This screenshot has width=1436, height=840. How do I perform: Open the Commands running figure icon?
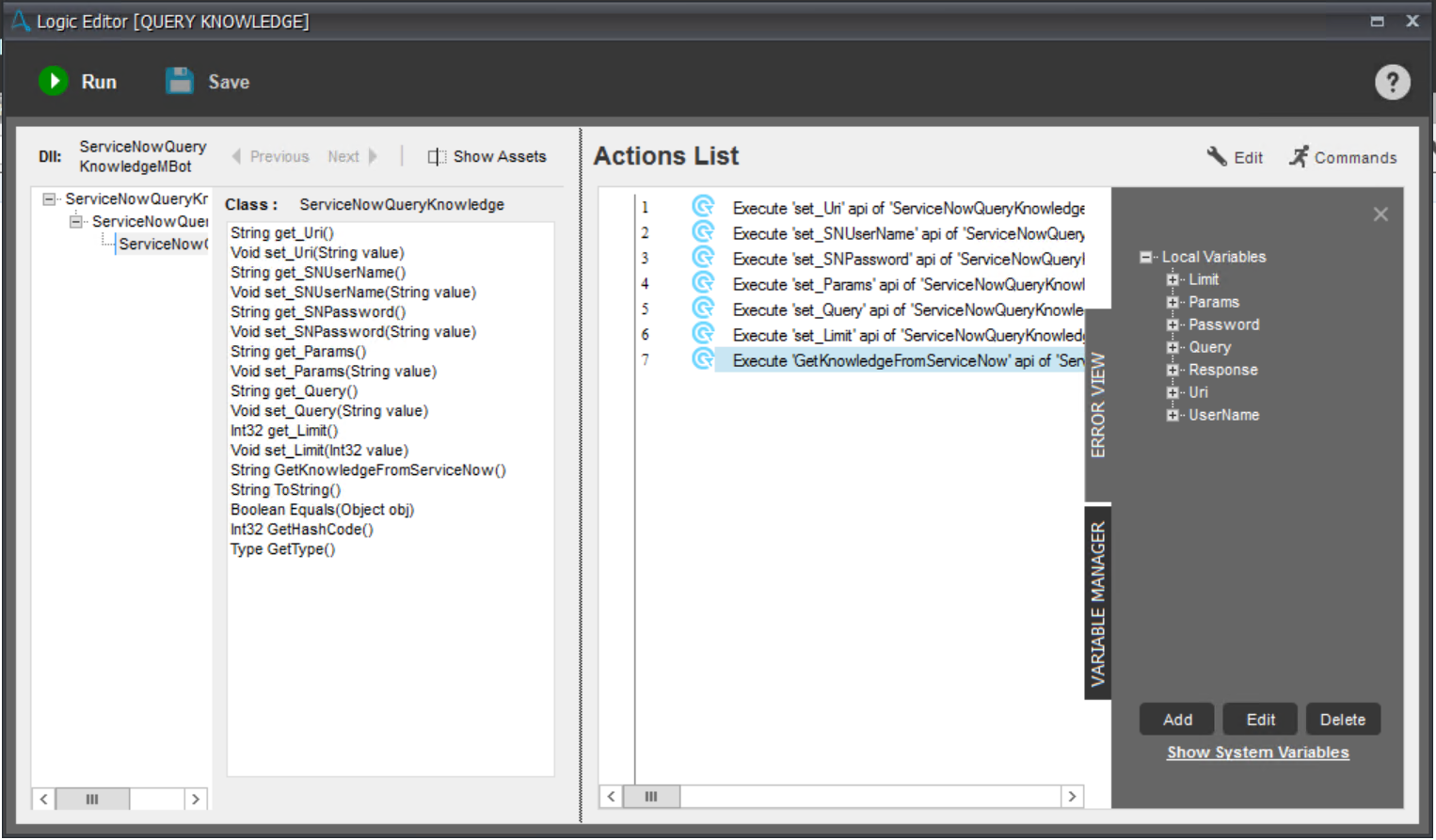click(x=1299, y=156)
